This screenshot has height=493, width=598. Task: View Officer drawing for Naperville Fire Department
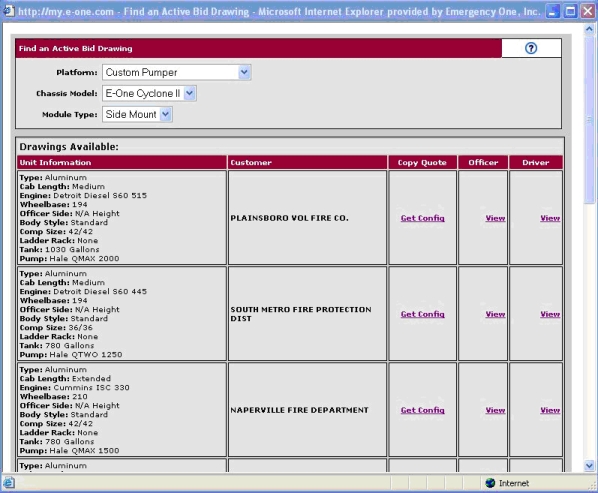[x=495, y=410]
